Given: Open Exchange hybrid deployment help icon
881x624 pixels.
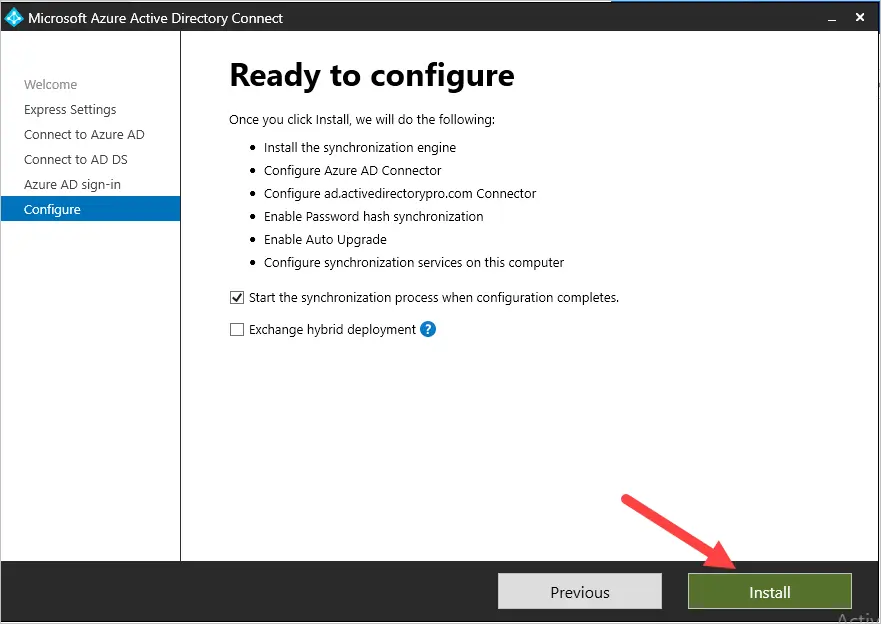Looking at the screenshot, I should (428, 329).
